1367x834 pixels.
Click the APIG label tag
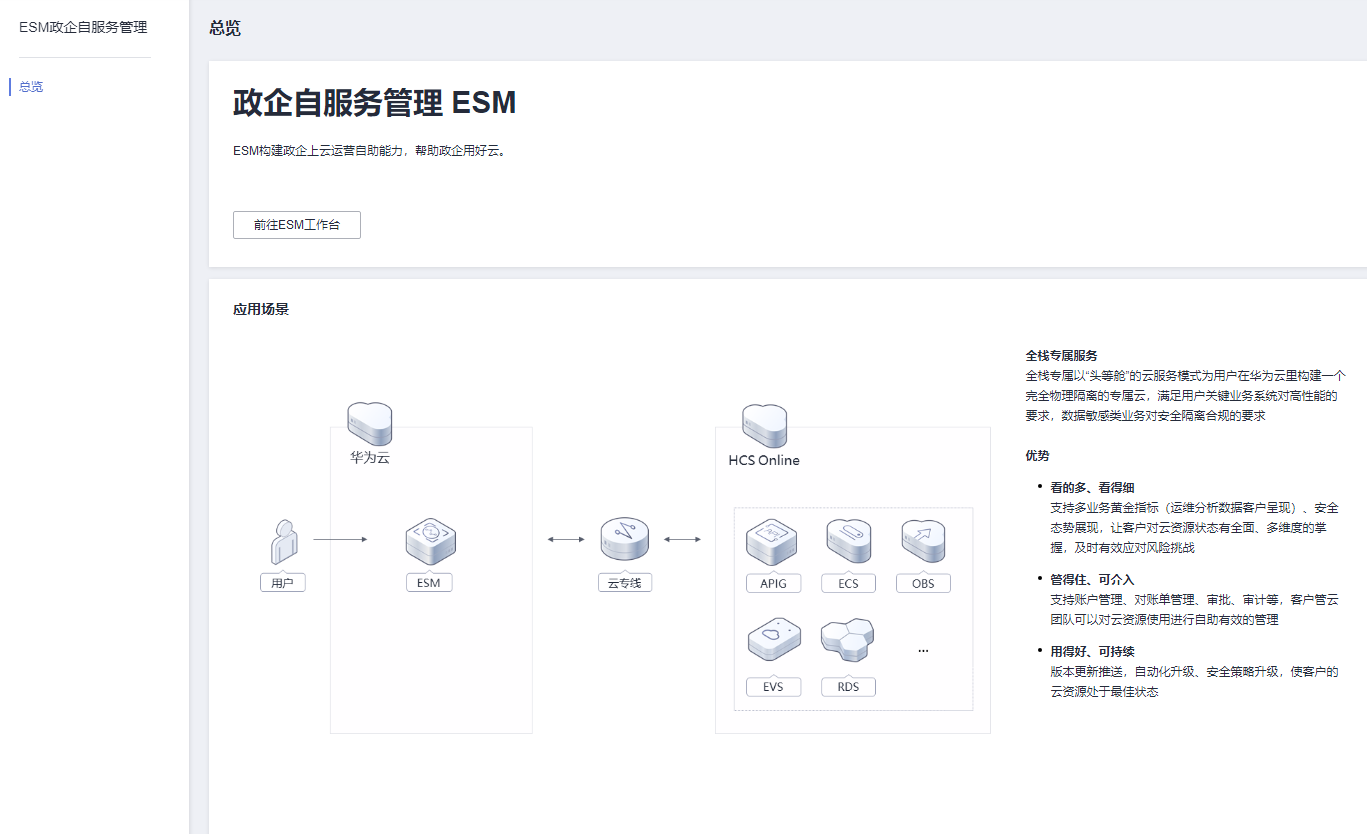[773, 583]
